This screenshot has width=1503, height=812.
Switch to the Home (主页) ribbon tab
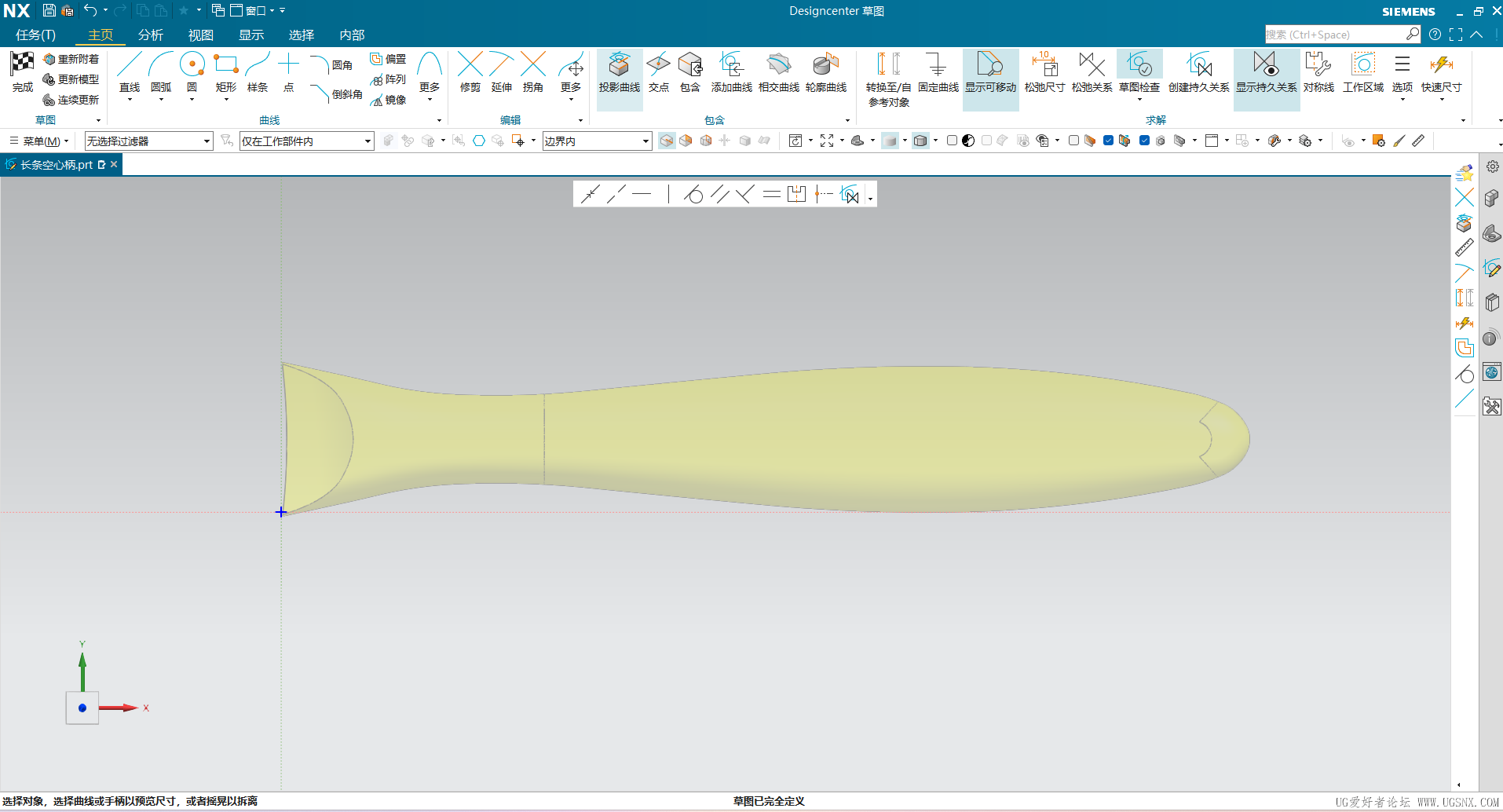click(x=101, y=35)
